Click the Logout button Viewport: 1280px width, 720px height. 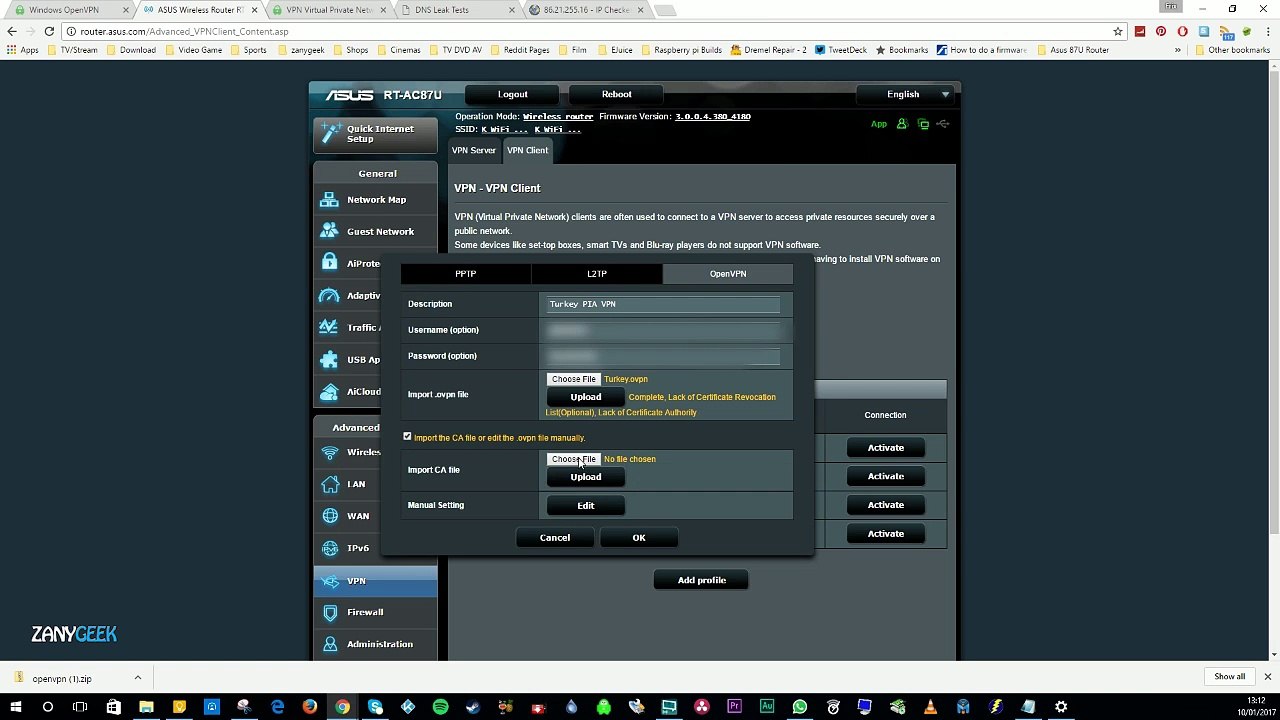(513, 94)
